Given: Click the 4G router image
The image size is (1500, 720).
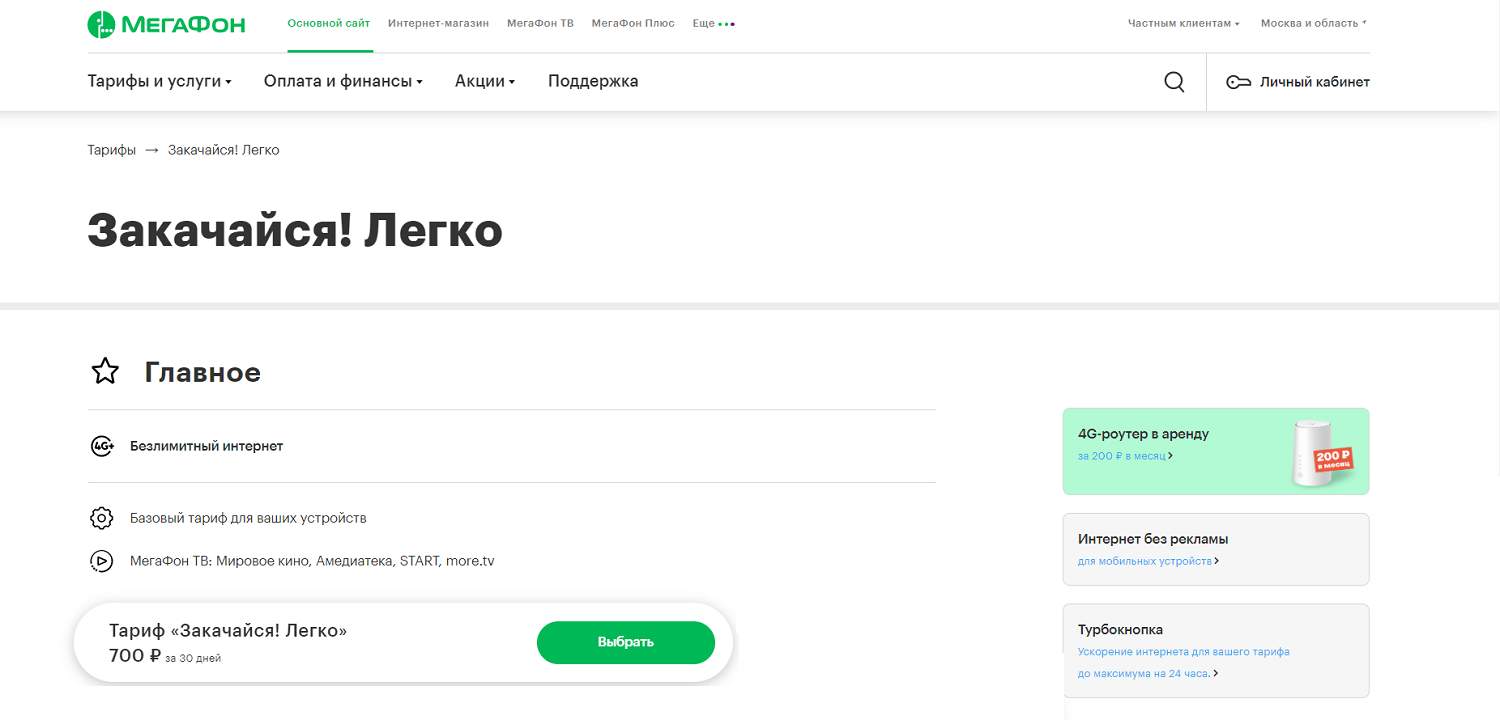Looking at the screenshot, I should (1321, 455).
